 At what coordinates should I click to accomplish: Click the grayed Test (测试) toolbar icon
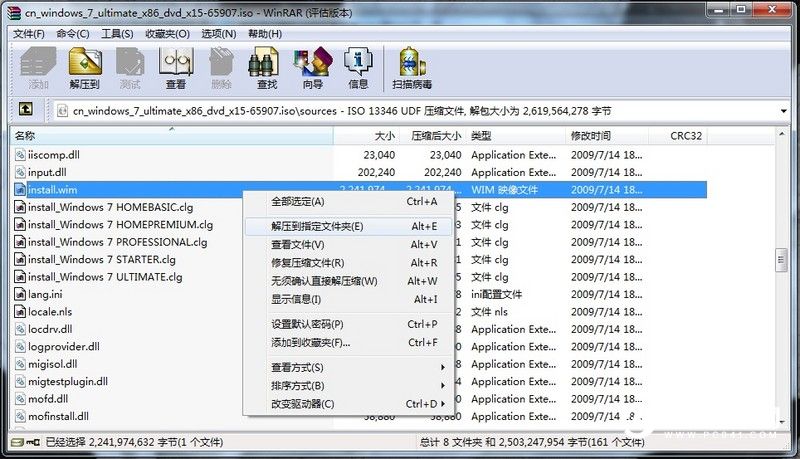click(130, 68)
